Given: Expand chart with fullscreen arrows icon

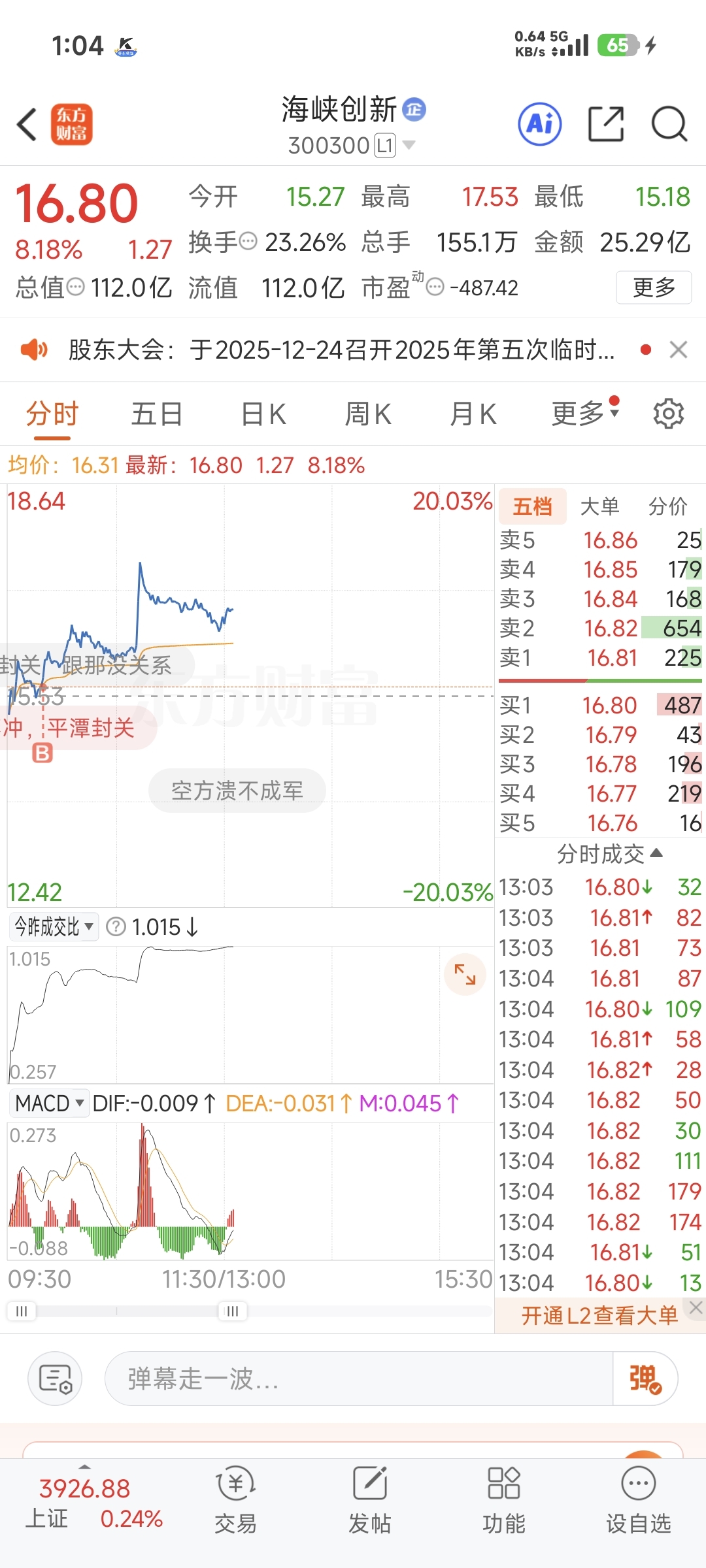Looking at the screenshot, I should [x=465, y=974].
